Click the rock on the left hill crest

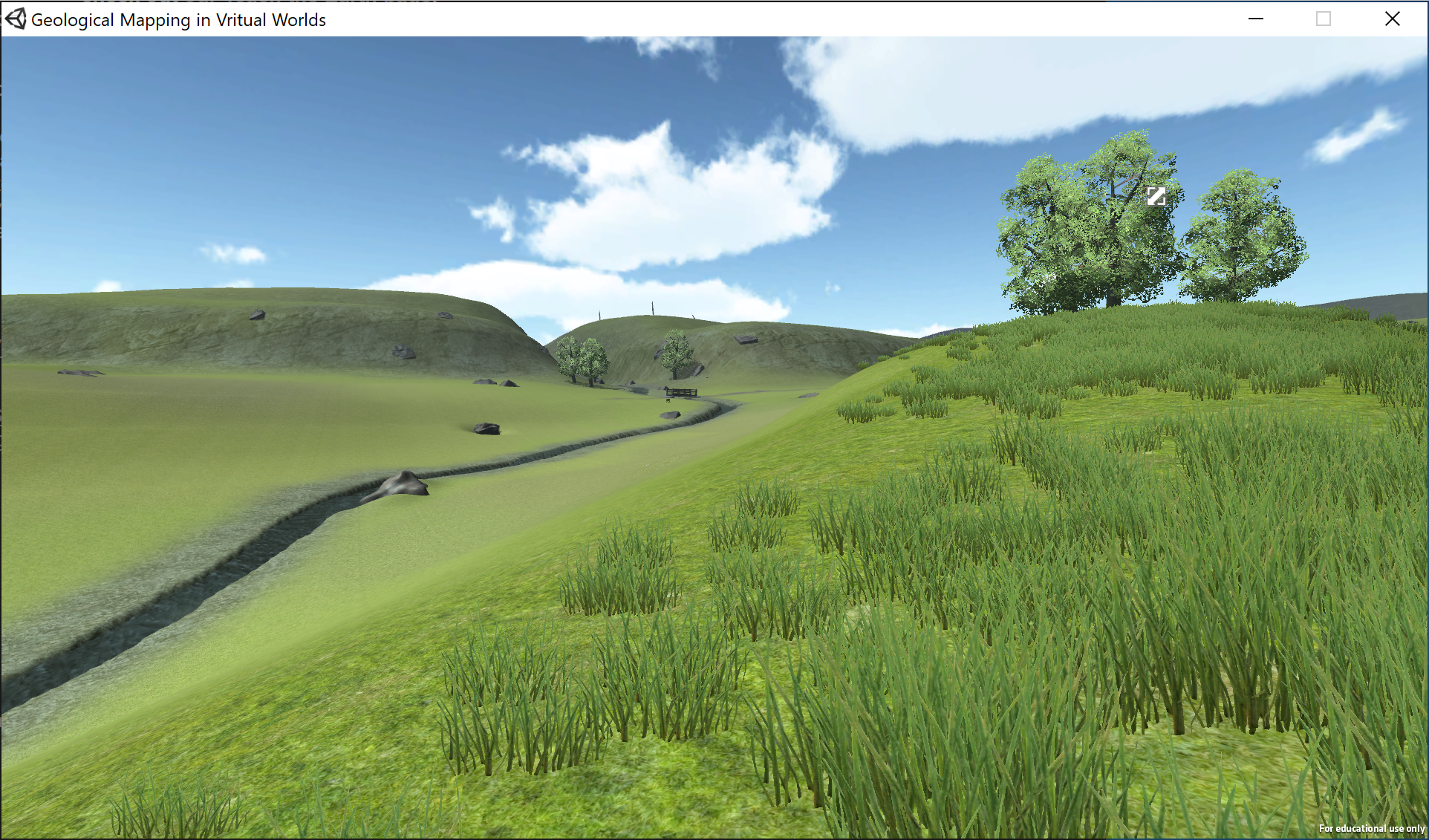pos(256,313)
